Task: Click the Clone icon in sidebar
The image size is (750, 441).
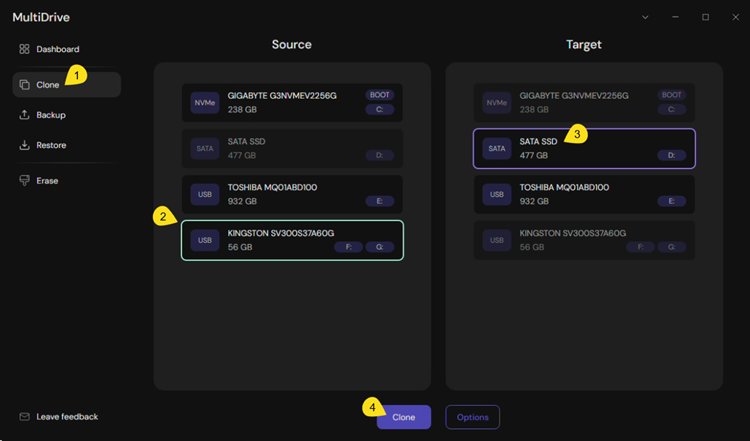Action: [25, 85]
